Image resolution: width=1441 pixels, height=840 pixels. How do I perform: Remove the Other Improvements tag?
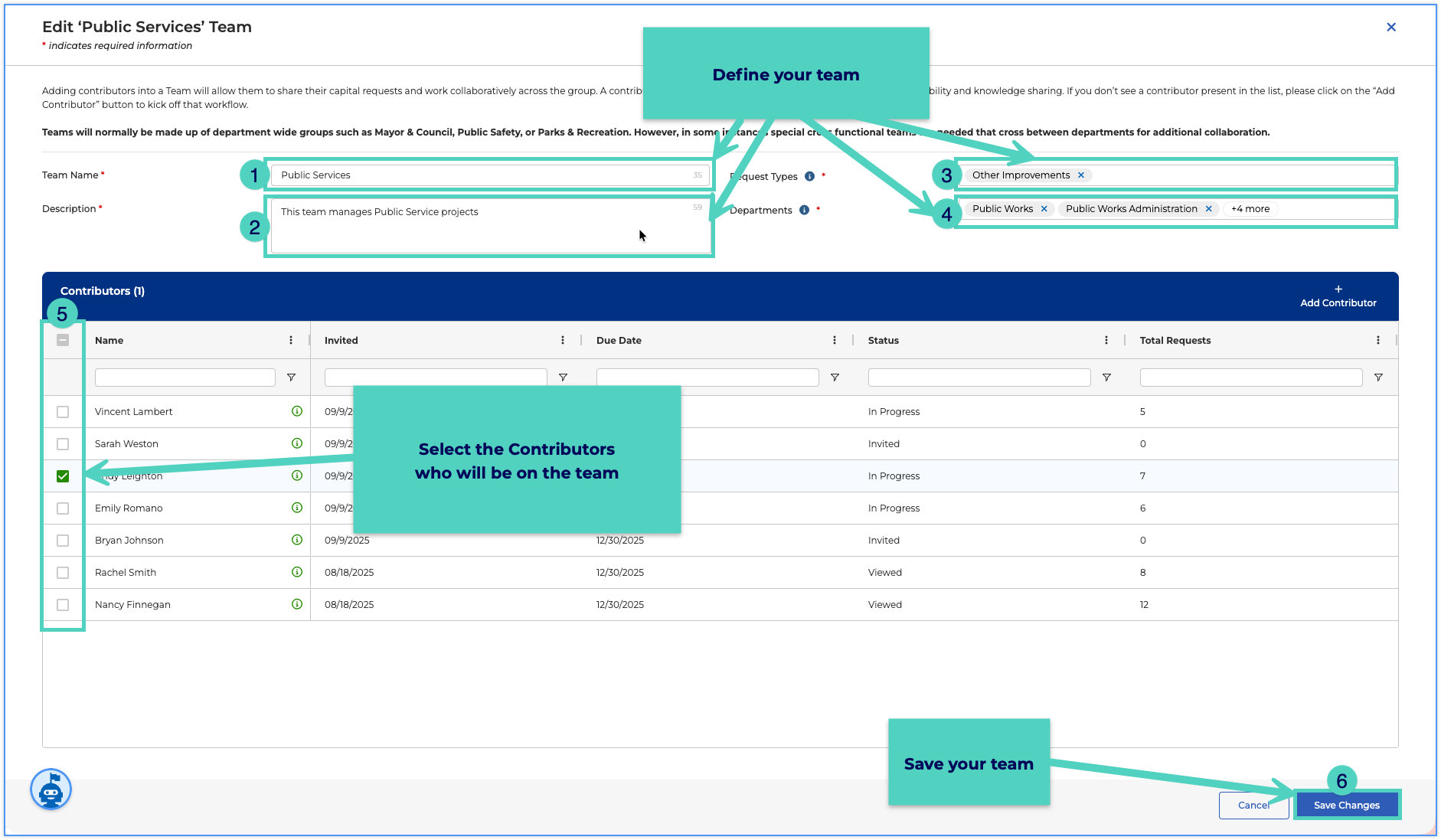tap(1081, 175)
